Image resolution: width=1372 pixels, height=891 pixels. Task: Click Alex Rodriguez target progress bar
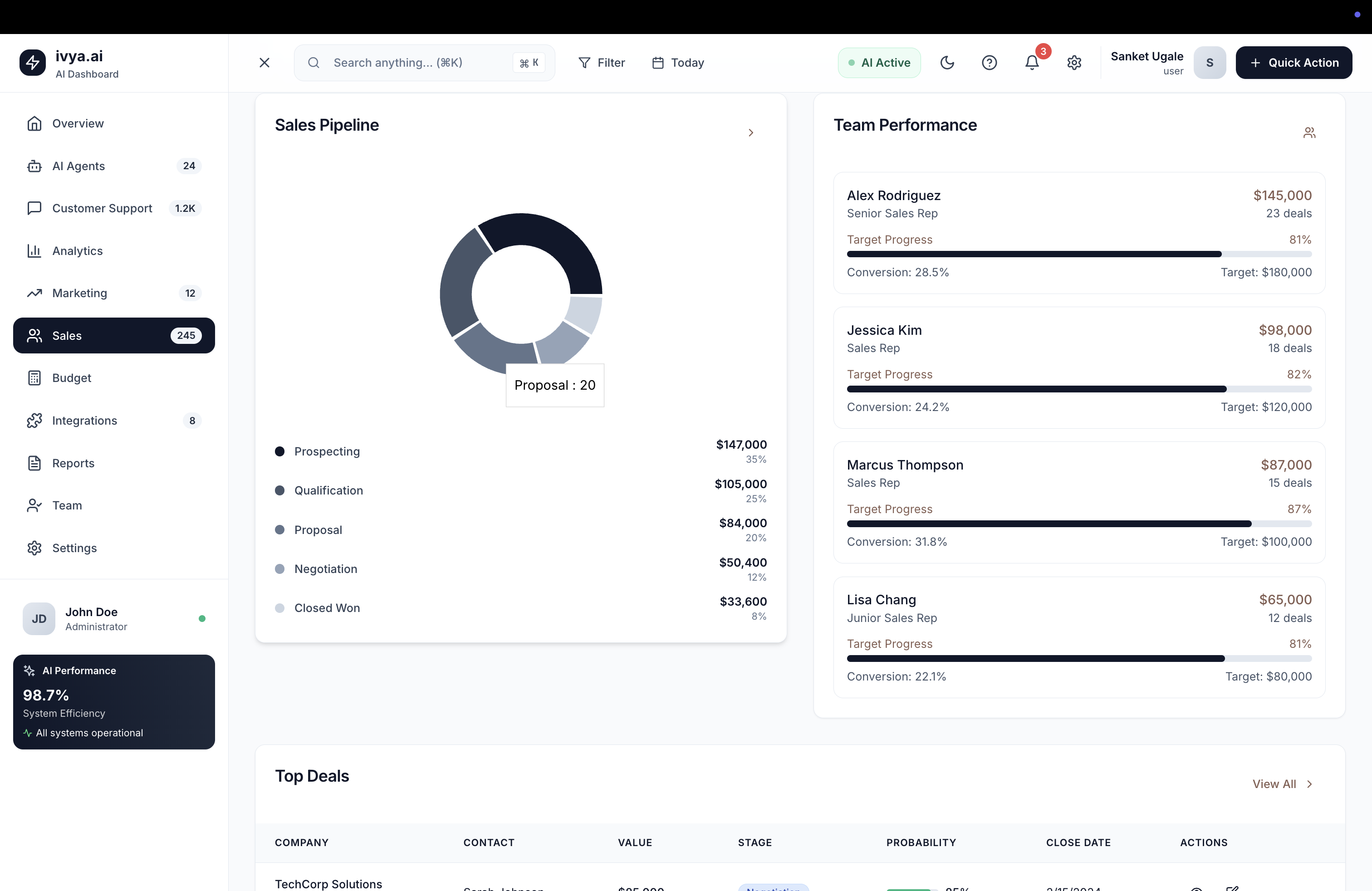click(x=1078, y=254)
